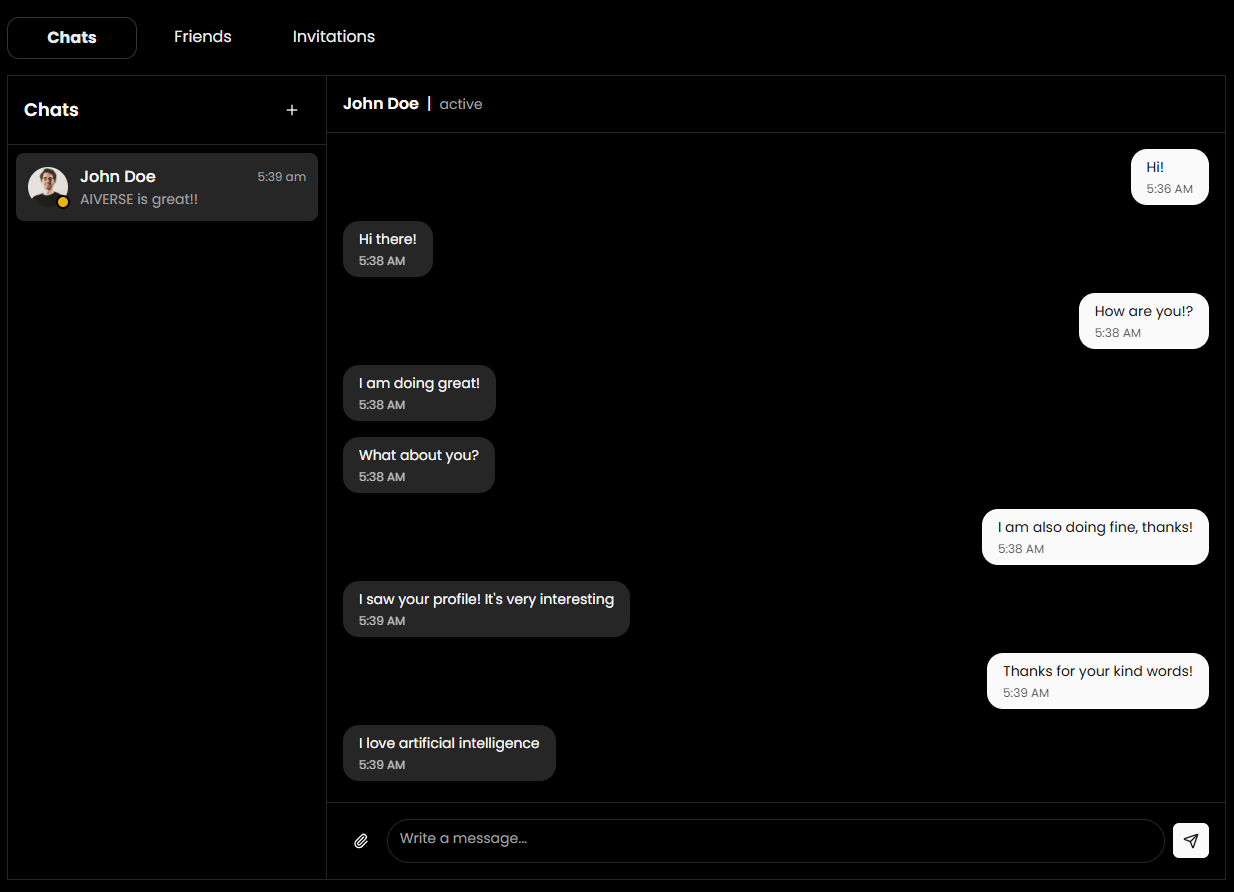The image size is (1234, 892).
Task: Attach a file using the paperclip icon
Action: [x=361, y=840]
